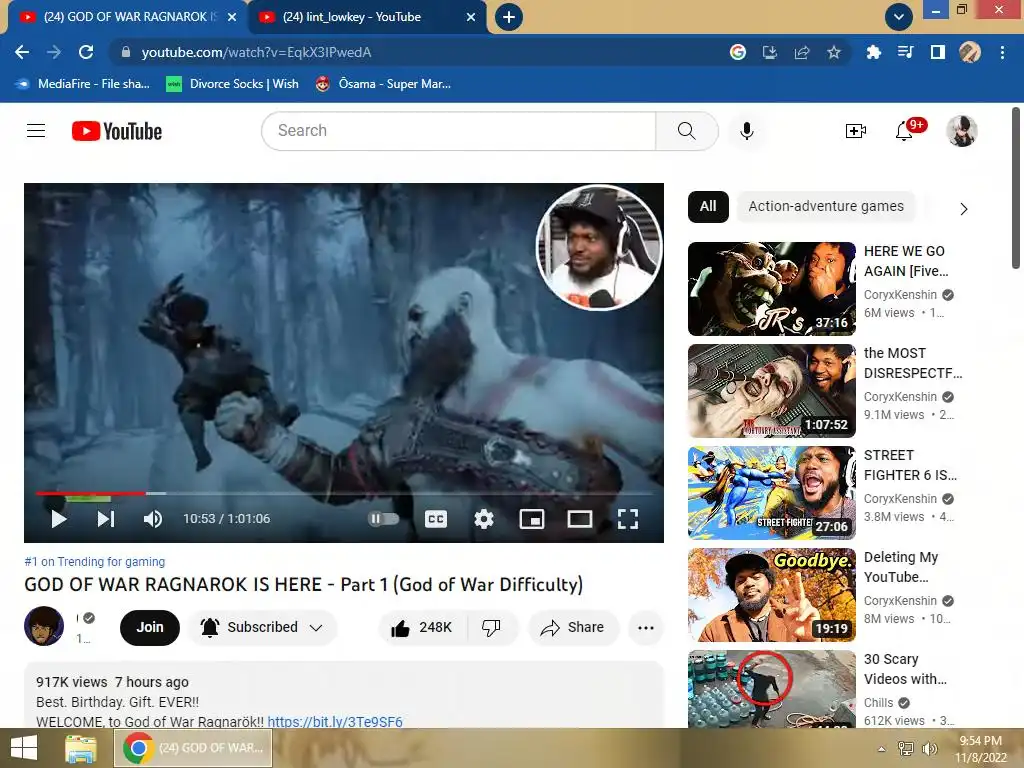The height and width of the screenshot is (768, 1024).
Task: Switch to theater mode
Action: point(579,519)
